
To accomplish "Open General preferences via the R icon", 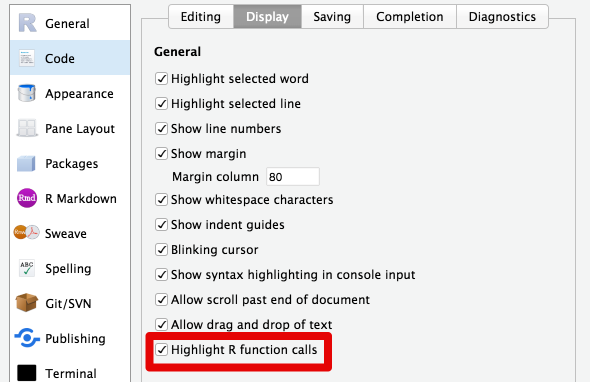I will tap(27, 23).
